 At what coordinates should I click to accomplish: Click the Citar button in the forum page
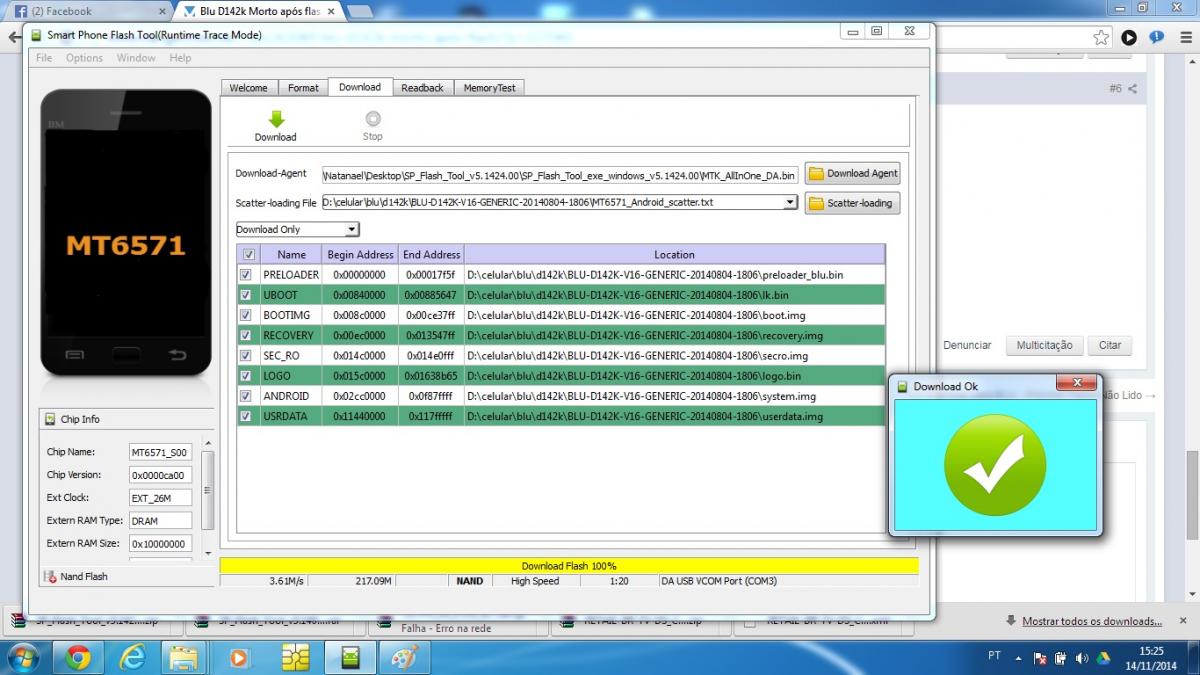pyautogui.click(x=1110, y=345)
